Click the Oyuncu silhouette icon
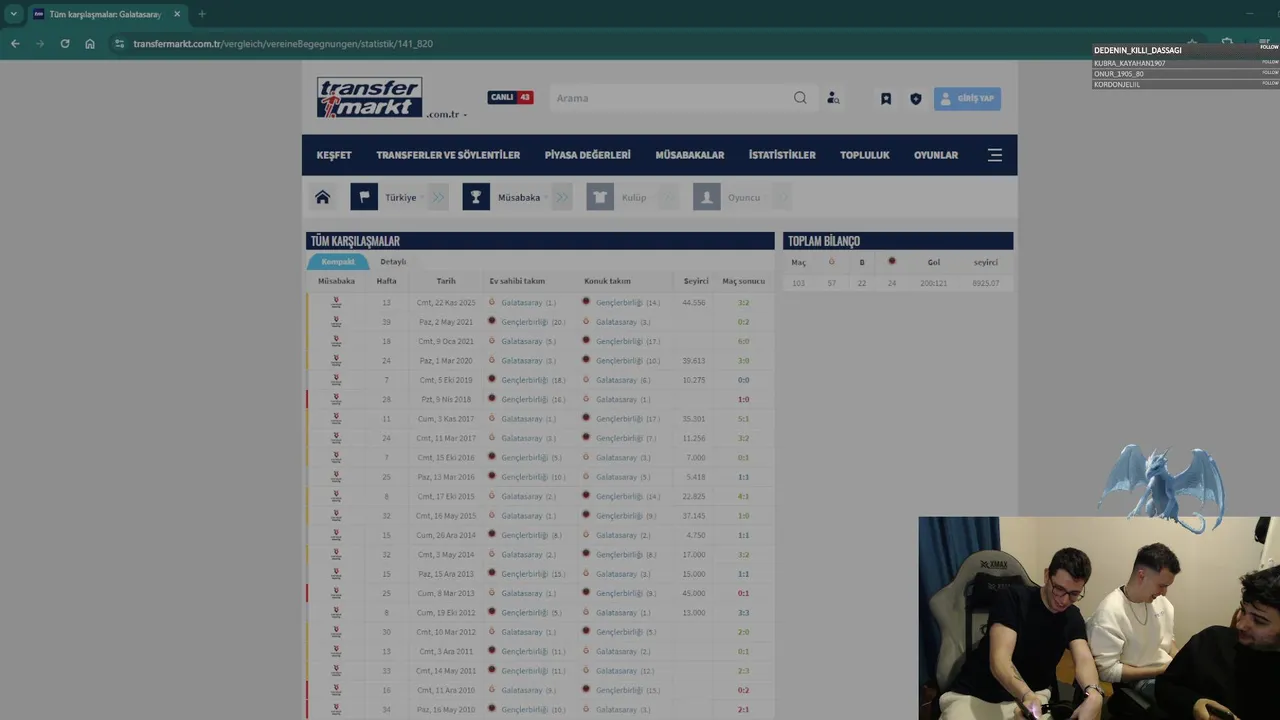Screen dimensions: 1280x720 (x=707, y=197)
